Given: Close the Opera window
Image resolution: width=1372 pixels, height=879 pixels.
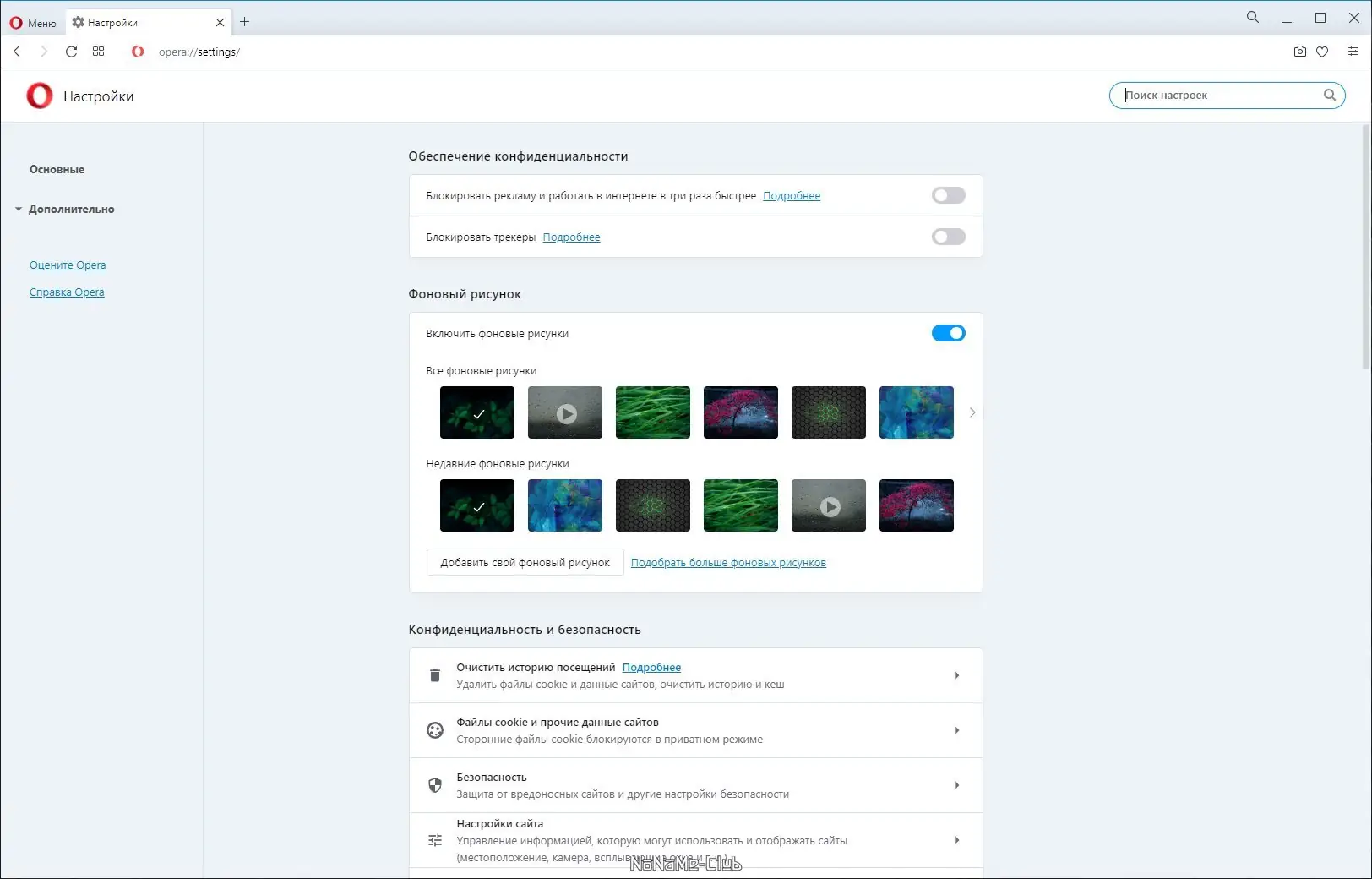Looking at the screenshot, I should 1353,18.
